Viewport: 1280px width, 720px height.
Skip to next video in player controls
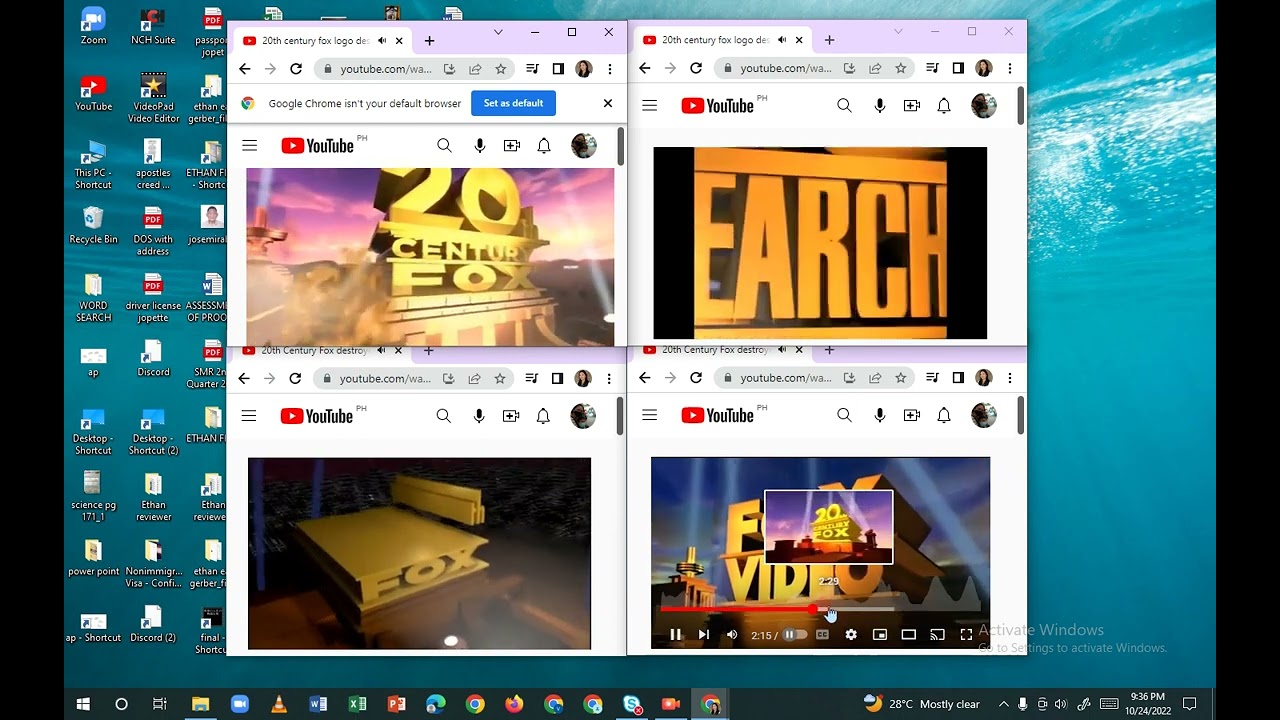pyautogui.click(x=703, y=634)
